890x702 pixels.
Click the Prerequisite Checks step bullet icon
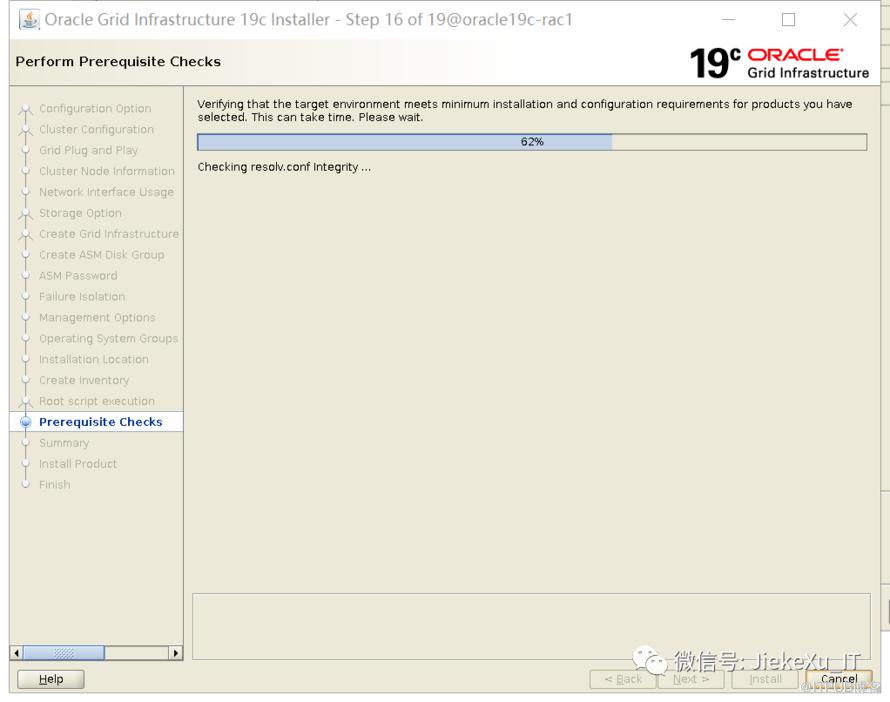[x=26, y=422]
